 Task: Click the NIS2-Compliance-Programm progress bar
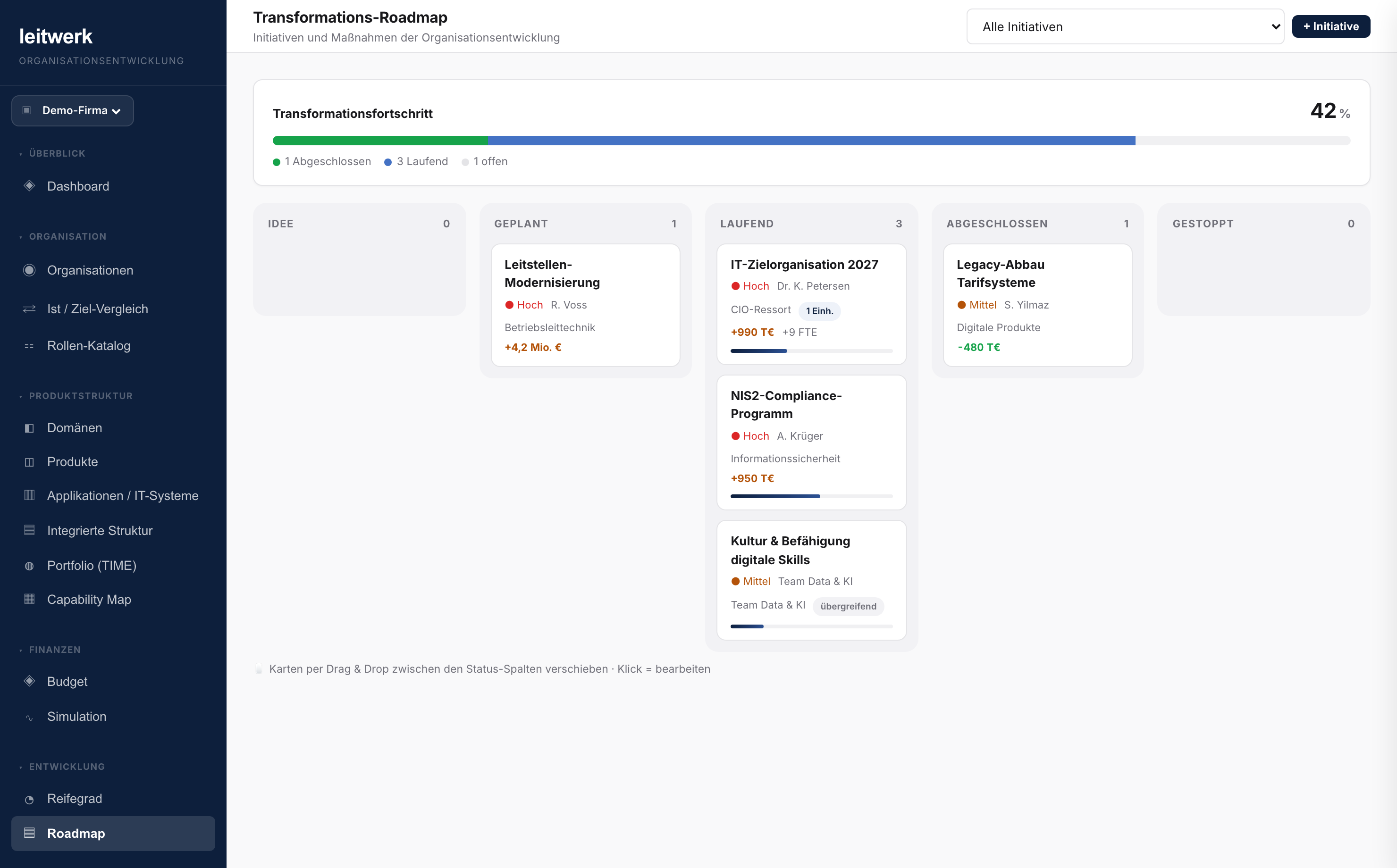[x=811, y=496]
